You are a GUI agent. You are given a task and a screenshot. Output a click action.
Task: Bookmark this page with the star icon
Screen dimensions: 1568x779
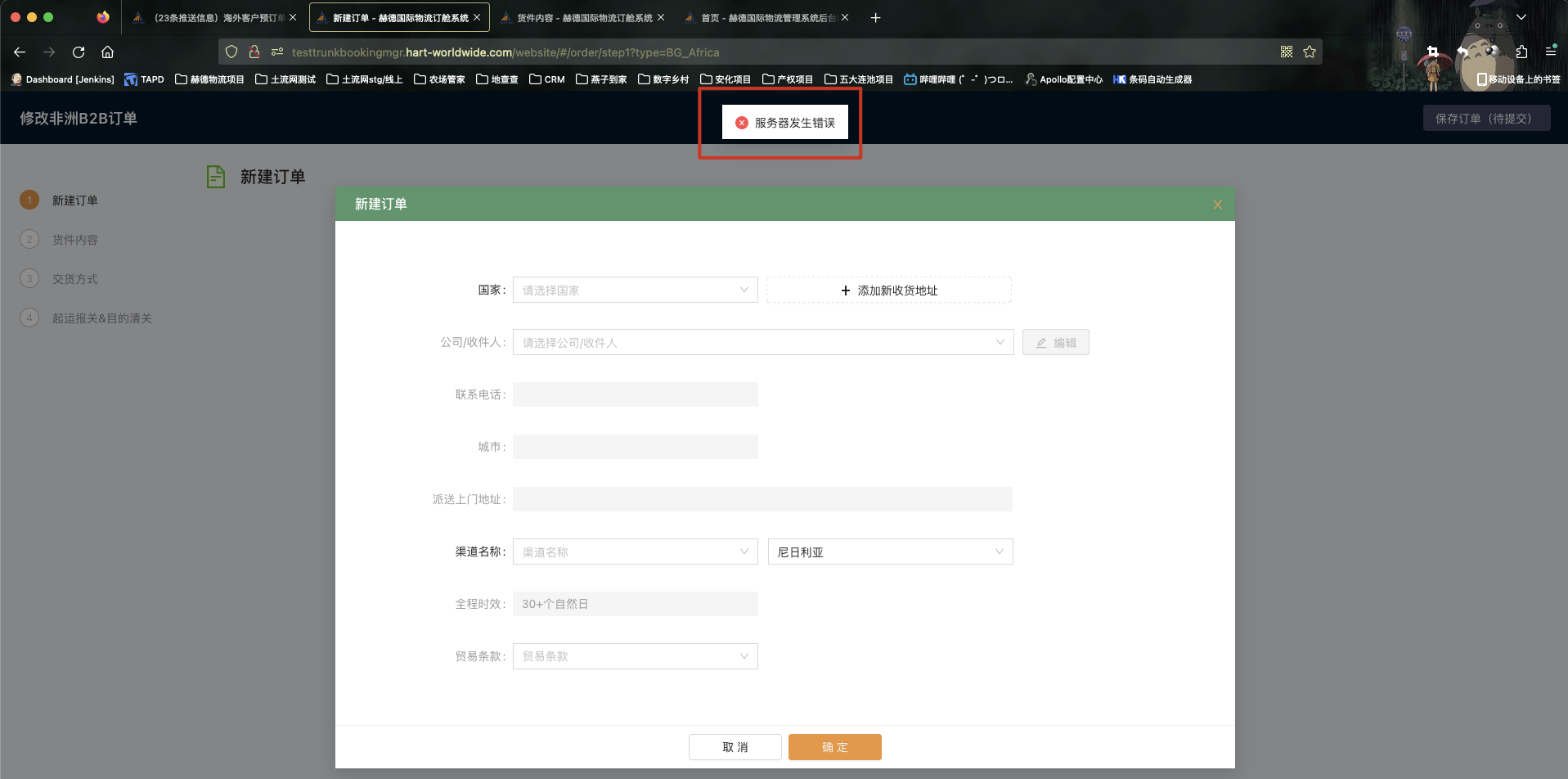coord(1310,52)
